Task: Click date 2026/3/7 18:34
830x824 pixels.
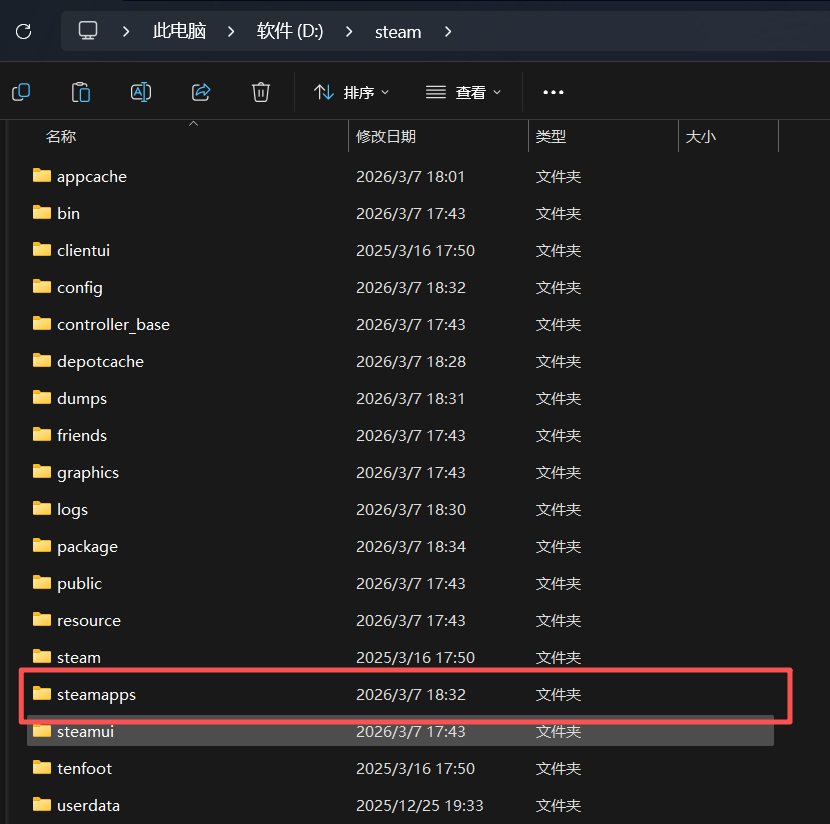Action: coord(411,546)
